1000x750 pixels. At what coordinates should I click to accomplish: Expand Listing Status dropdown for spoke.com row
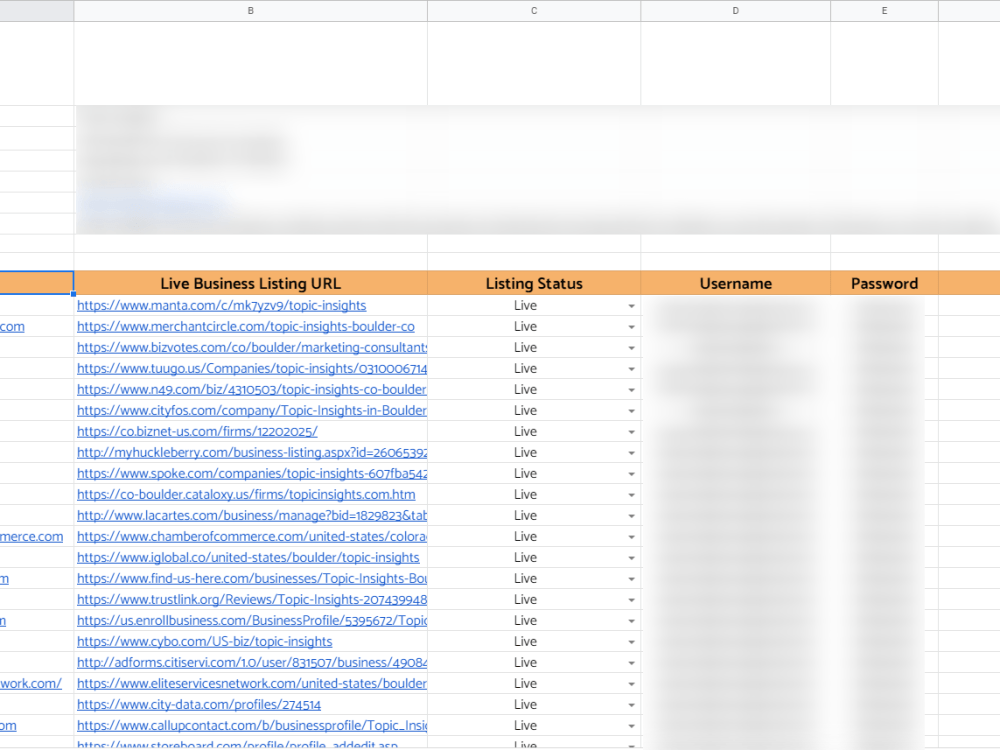click(x=631, y=474)
